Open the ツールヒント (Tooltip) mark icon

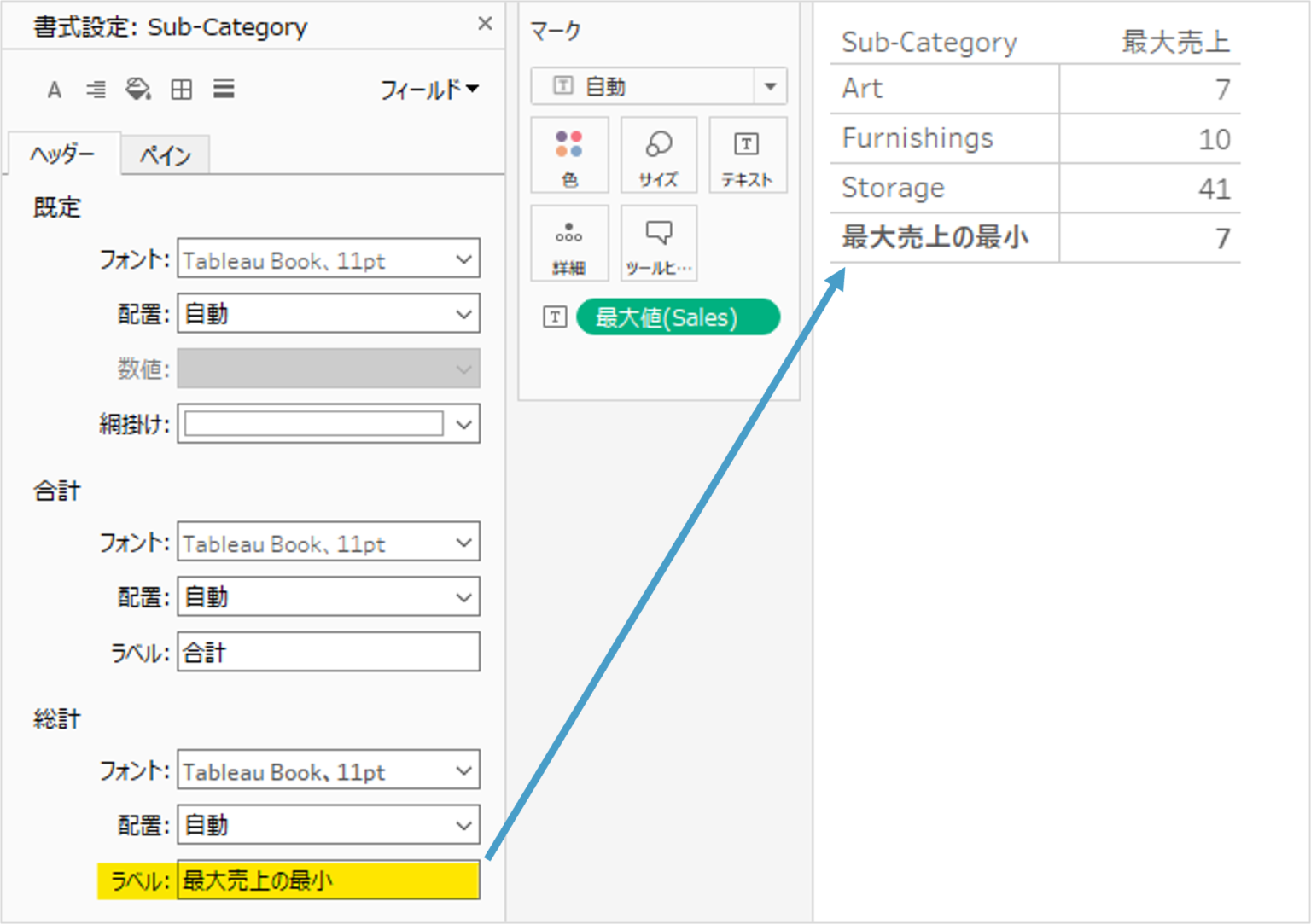click(x=658, y=243)
